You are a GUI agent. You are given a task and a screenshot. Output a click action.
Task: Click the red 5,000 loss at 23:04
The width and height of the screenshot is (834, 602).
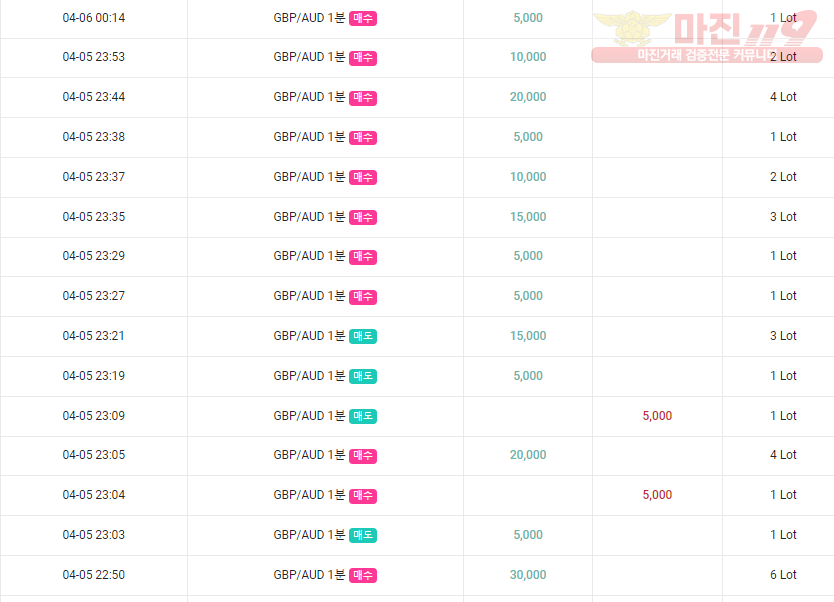pos(657,495)
